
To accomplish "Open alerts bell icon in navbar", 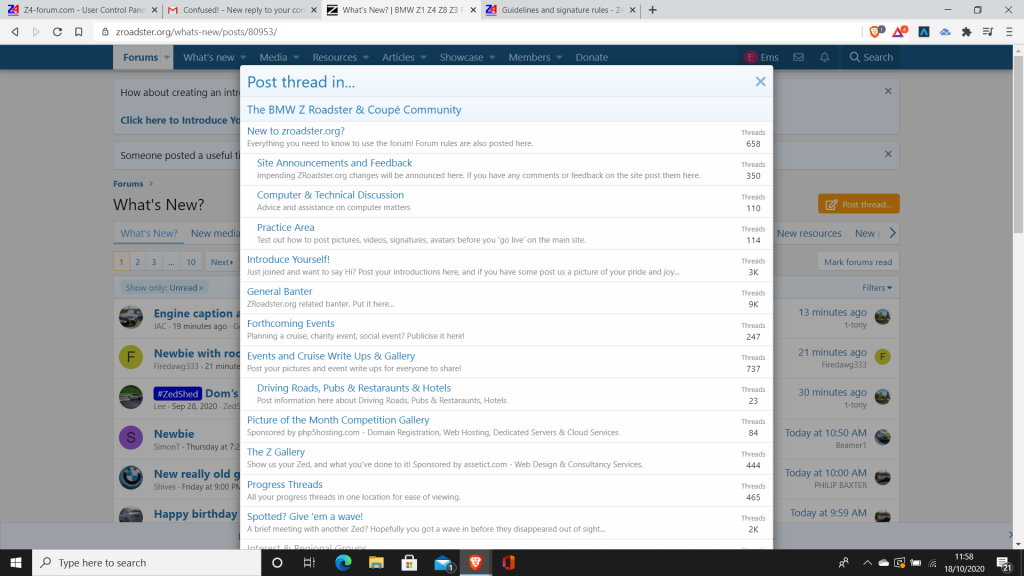I will click(824, 57).
